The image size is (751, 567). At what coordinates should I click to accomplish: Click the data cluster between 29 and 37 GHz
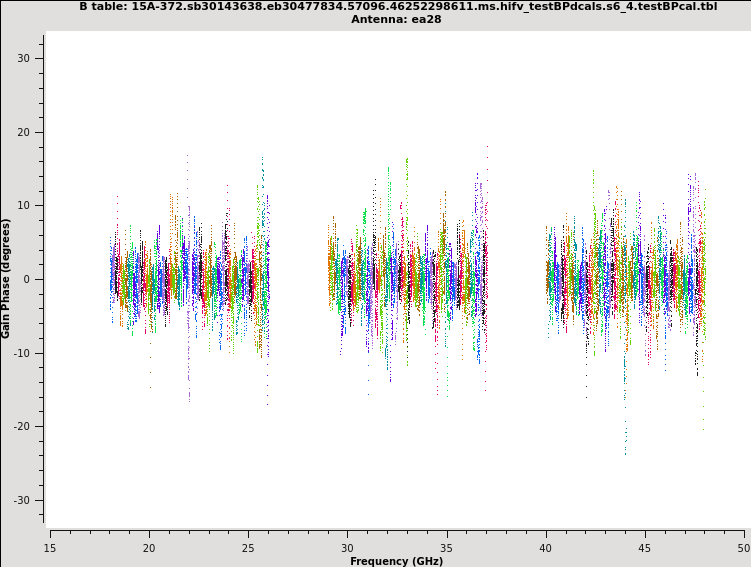pos(408,277)
